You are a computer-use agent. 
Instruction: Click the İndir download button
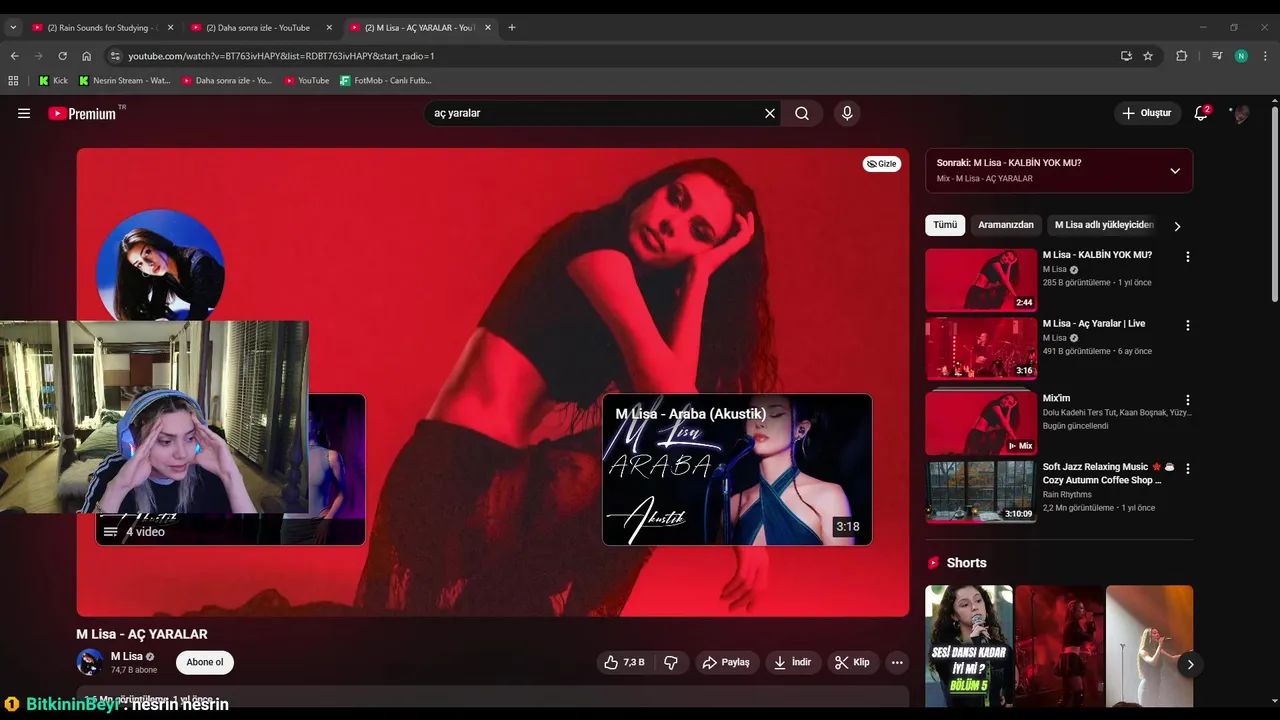[x=793, y=662]
